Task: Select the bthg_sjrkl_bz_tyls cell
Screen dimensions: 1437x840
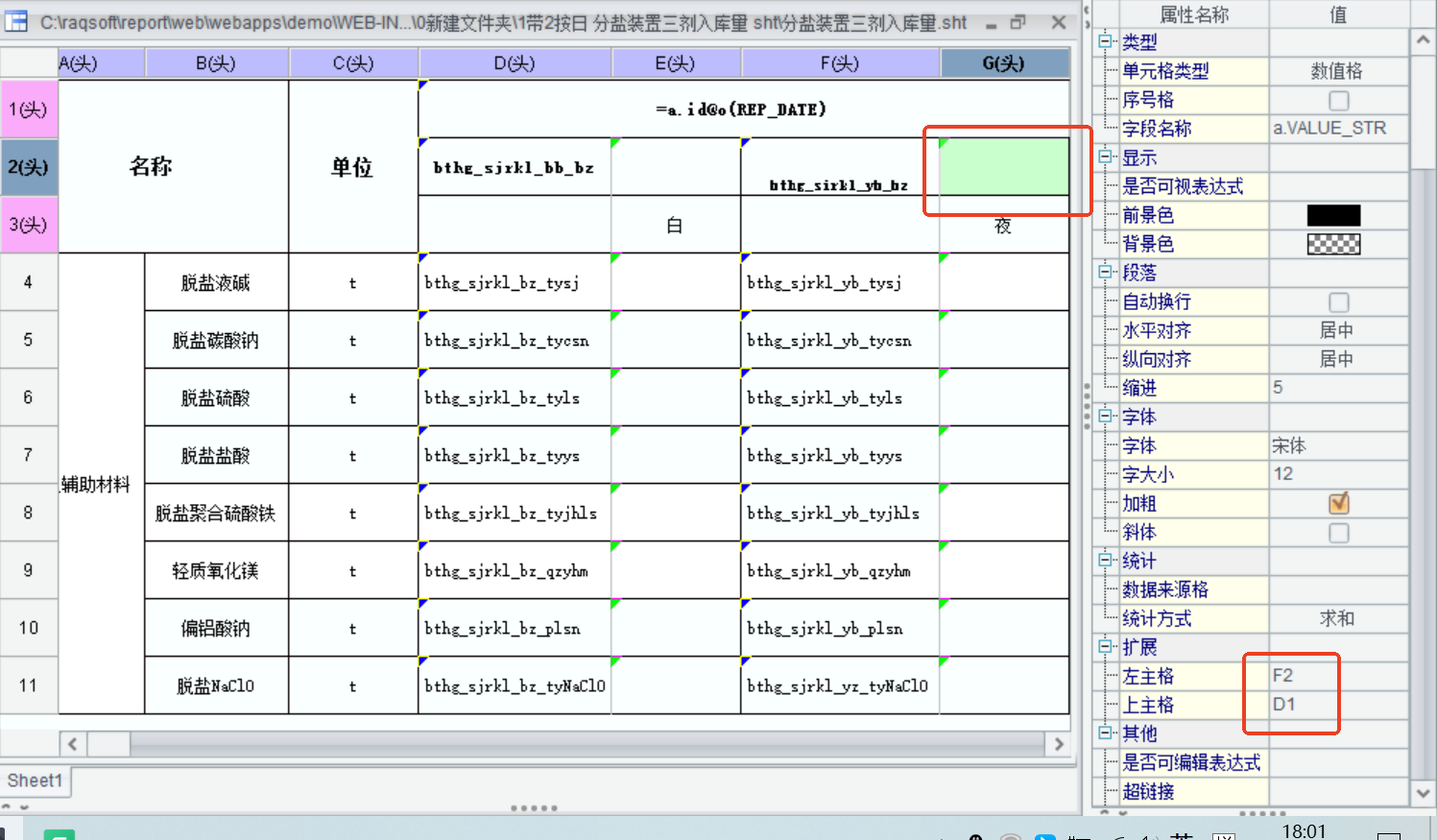Action: (x=515, y=397)
